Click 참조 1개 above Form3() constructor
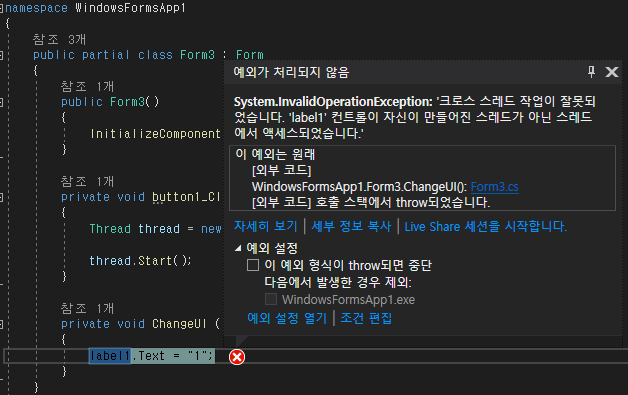The image size is (628, 395). (87, 86)
